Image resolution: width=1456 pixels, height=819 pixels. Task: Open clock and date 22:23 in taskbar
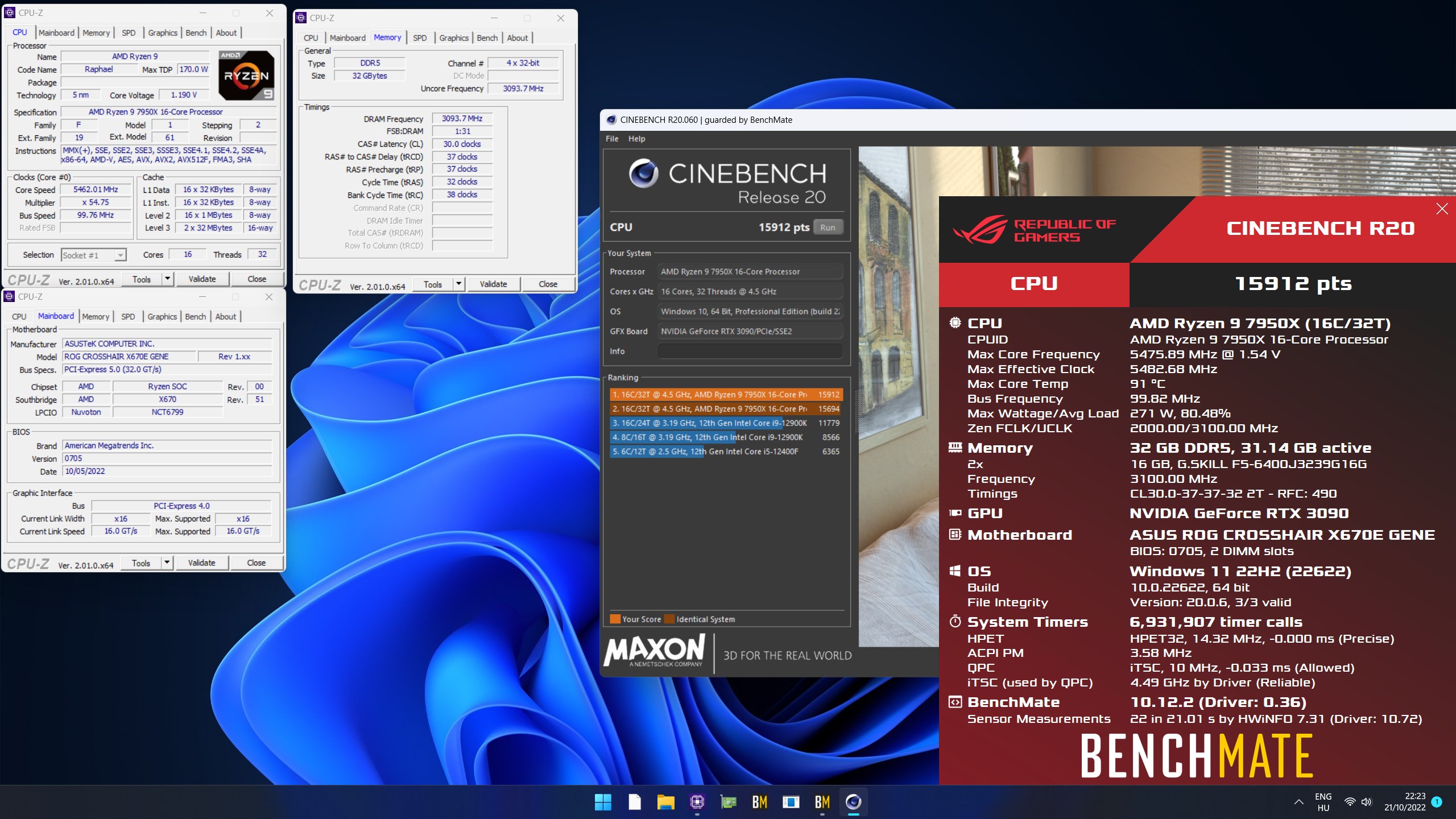coord(1405,802)
